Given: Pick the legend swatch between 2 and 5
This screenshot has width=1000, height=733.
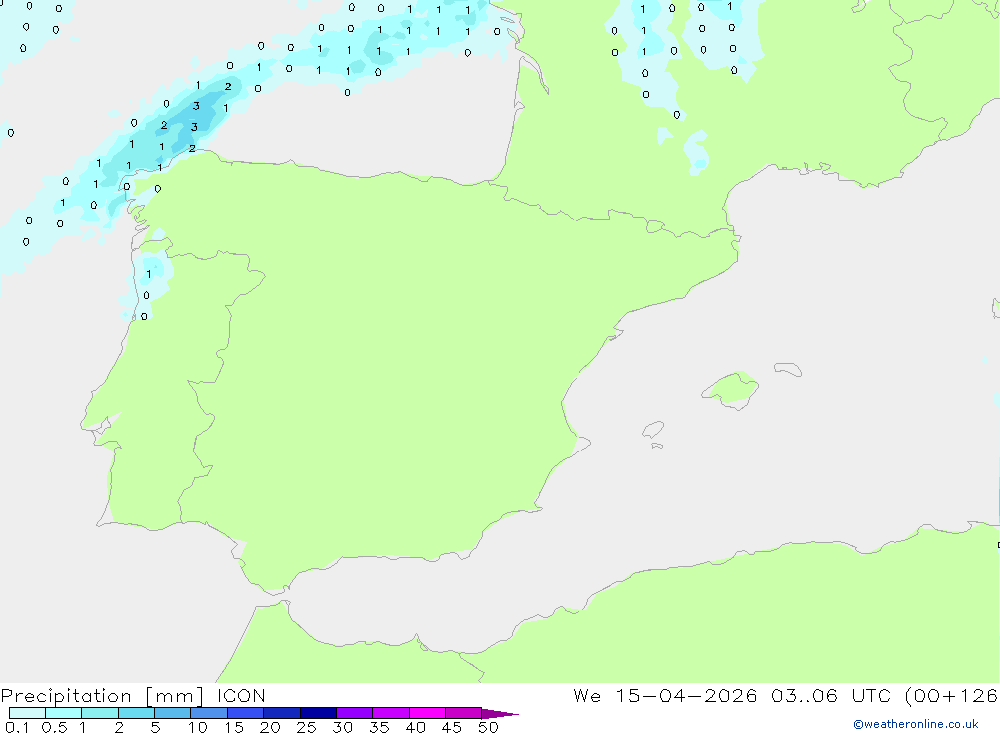Looking at the screenshot, I should [136, 713].
